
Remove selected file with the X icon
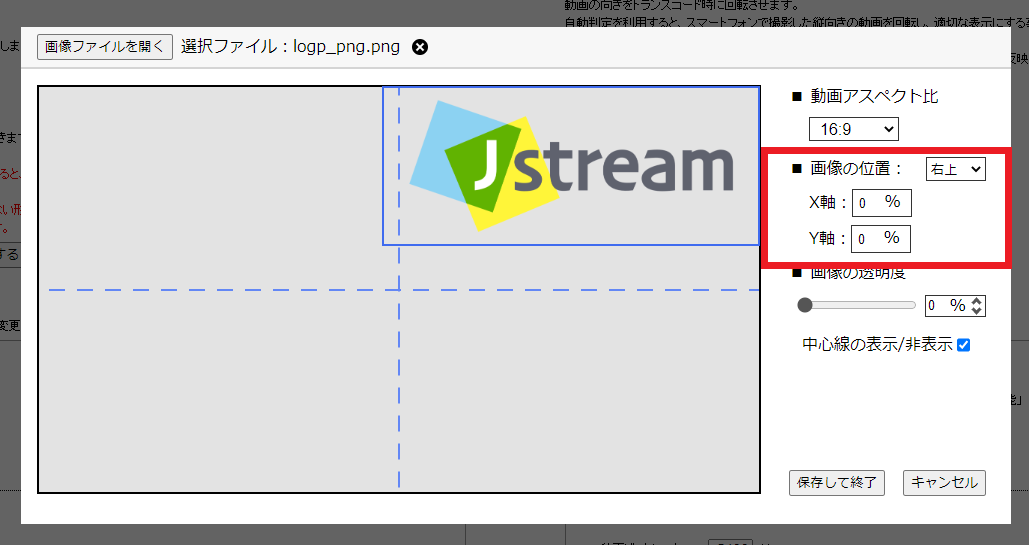pos(420,47)
